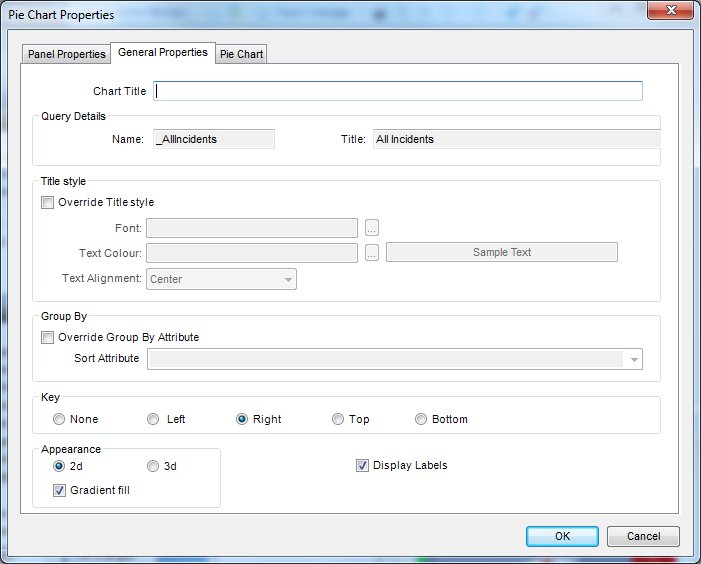The width and height of the screenshot is (701, 564).
Task: Toggle the Display Labels checkbox
Action: pos(362,465)
